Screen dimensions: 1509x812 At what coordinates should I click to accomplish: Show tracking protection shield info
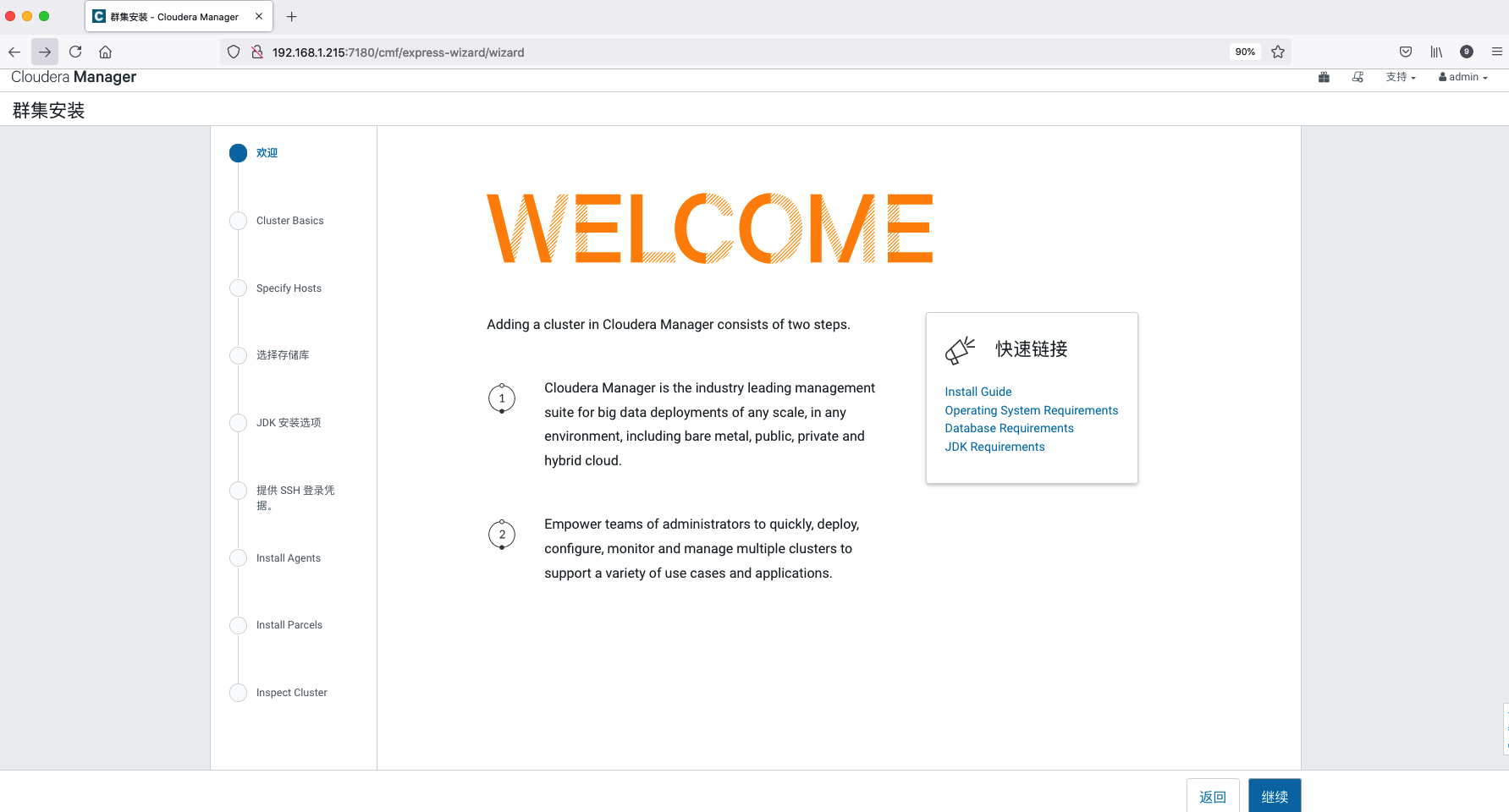click(x=234, y=52)
